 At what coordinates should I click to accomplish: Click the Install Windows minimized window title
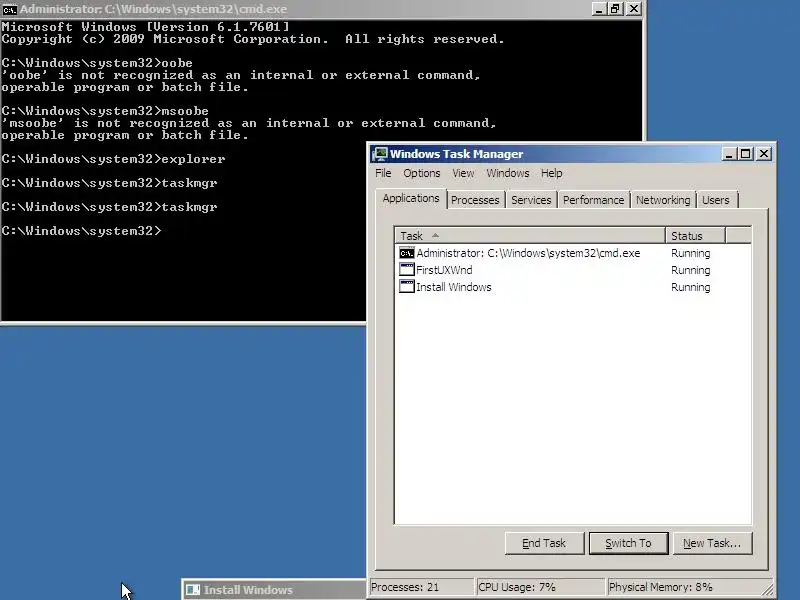[248, 590]
